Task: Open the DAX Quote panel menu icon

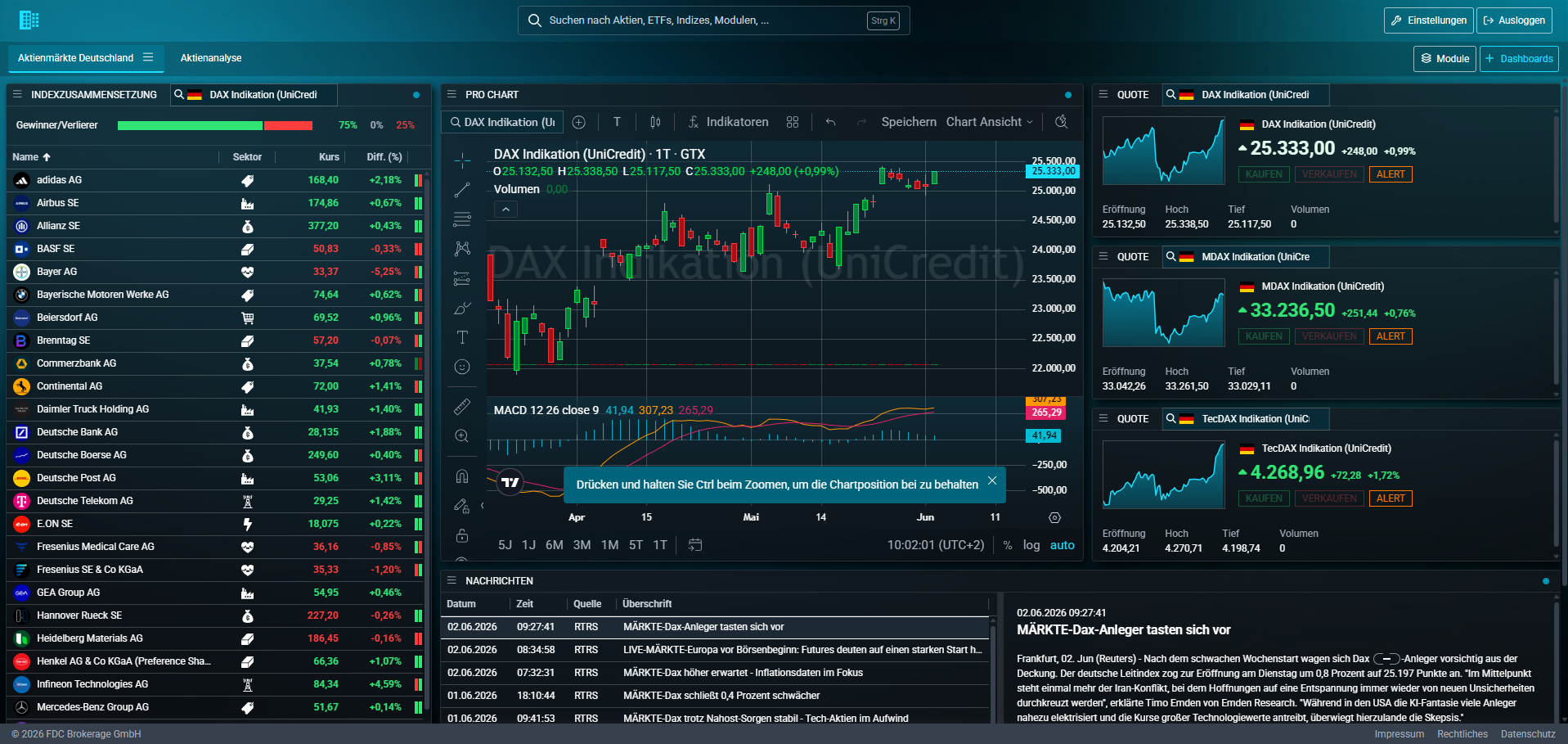Action: (x=1103, y=95)
